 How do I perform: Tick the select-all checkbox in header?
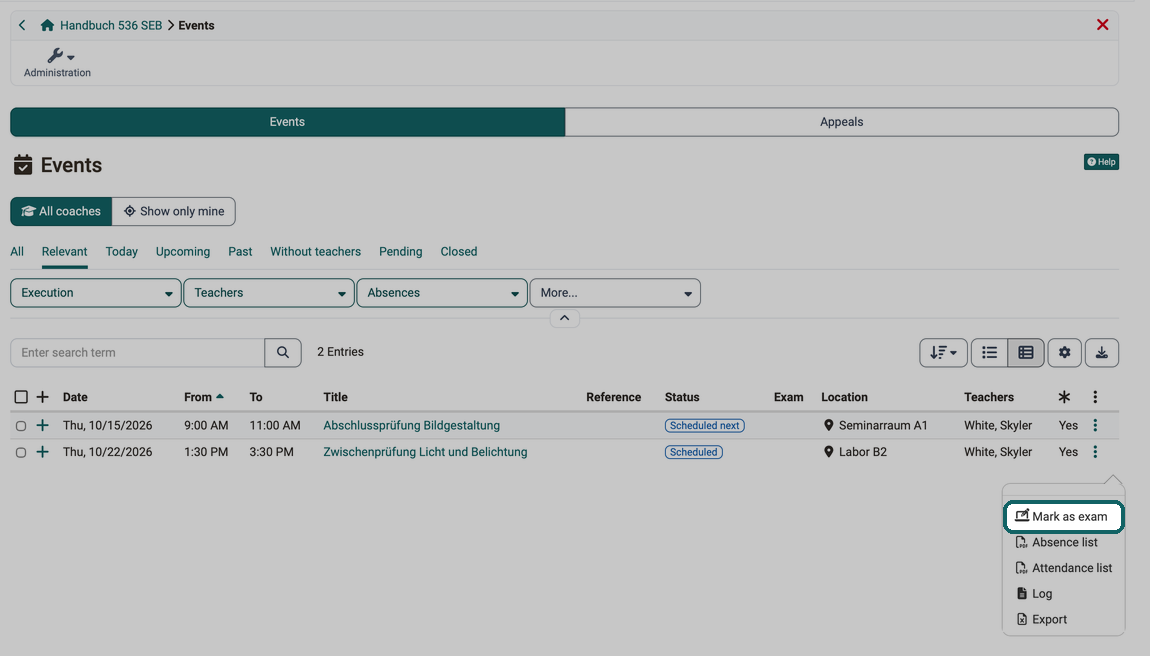coord(21,397)
